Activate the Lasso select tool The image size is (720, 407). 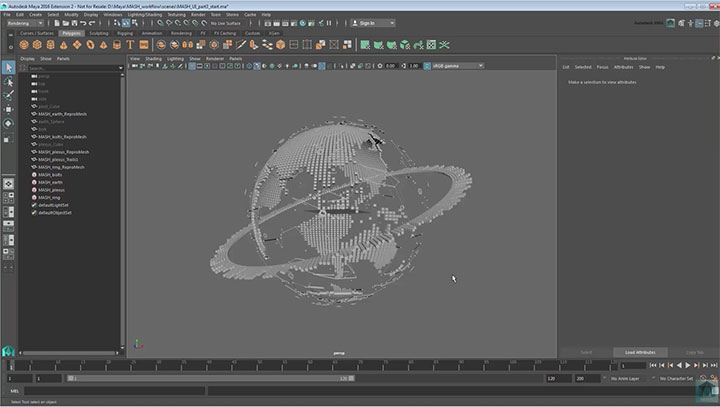pyautogui.click(x=8, y=82)
